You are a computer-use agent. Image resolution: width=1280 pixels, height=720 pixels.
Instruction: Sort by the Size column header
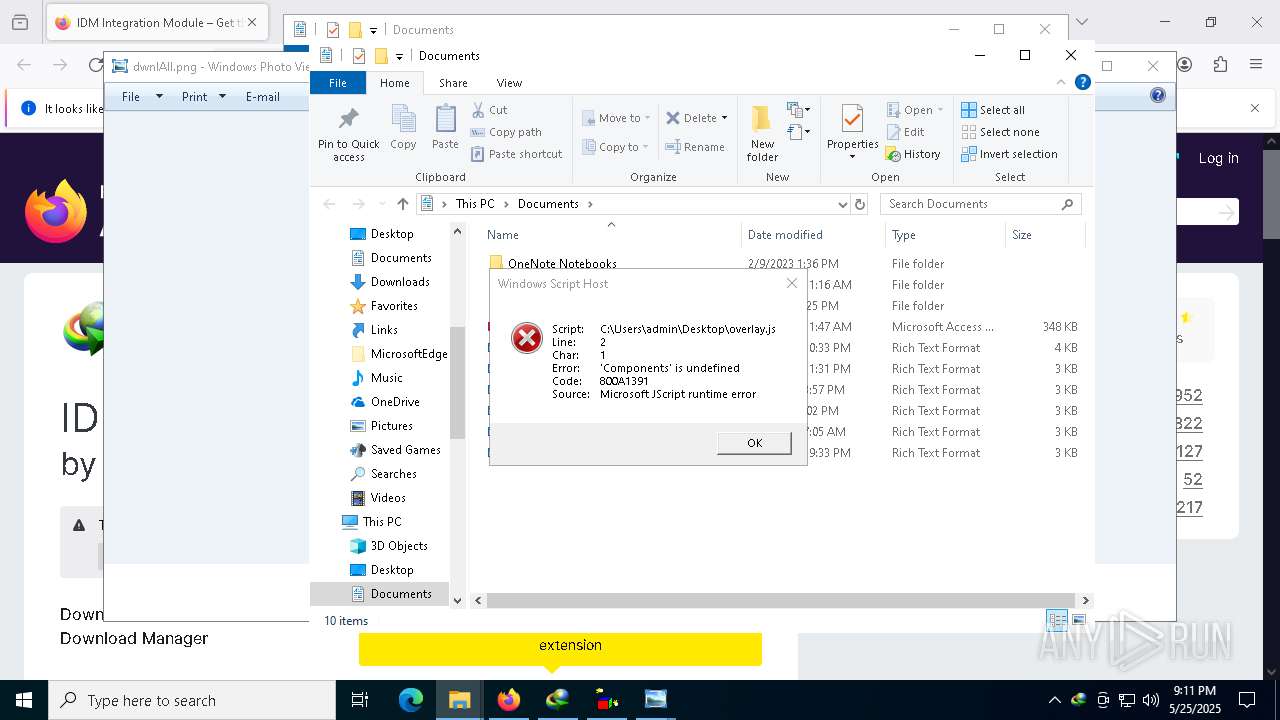point(1044,235)
